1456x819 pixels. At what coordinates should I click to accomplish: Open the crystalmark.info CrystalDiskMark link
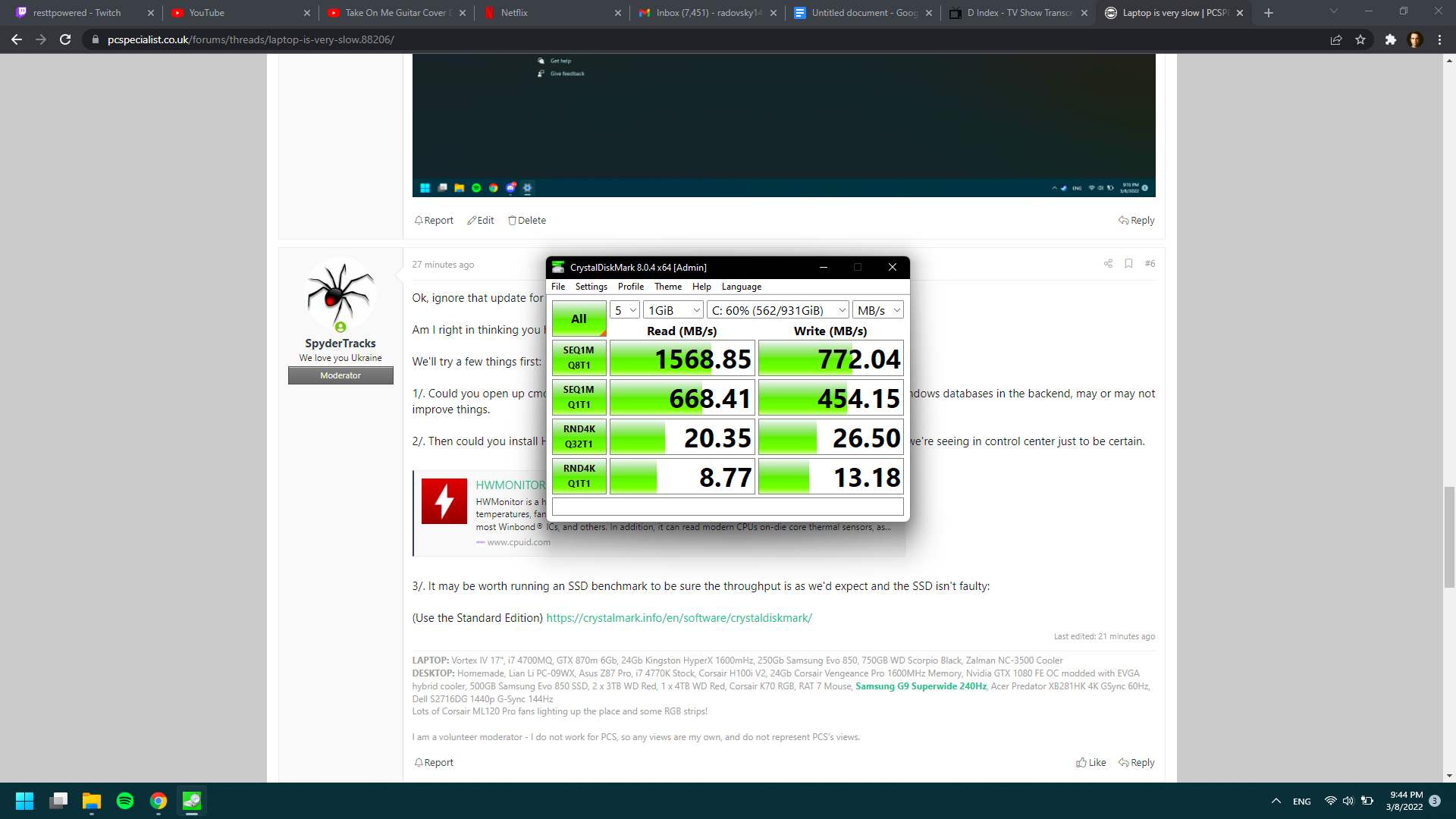pos(679,617)
